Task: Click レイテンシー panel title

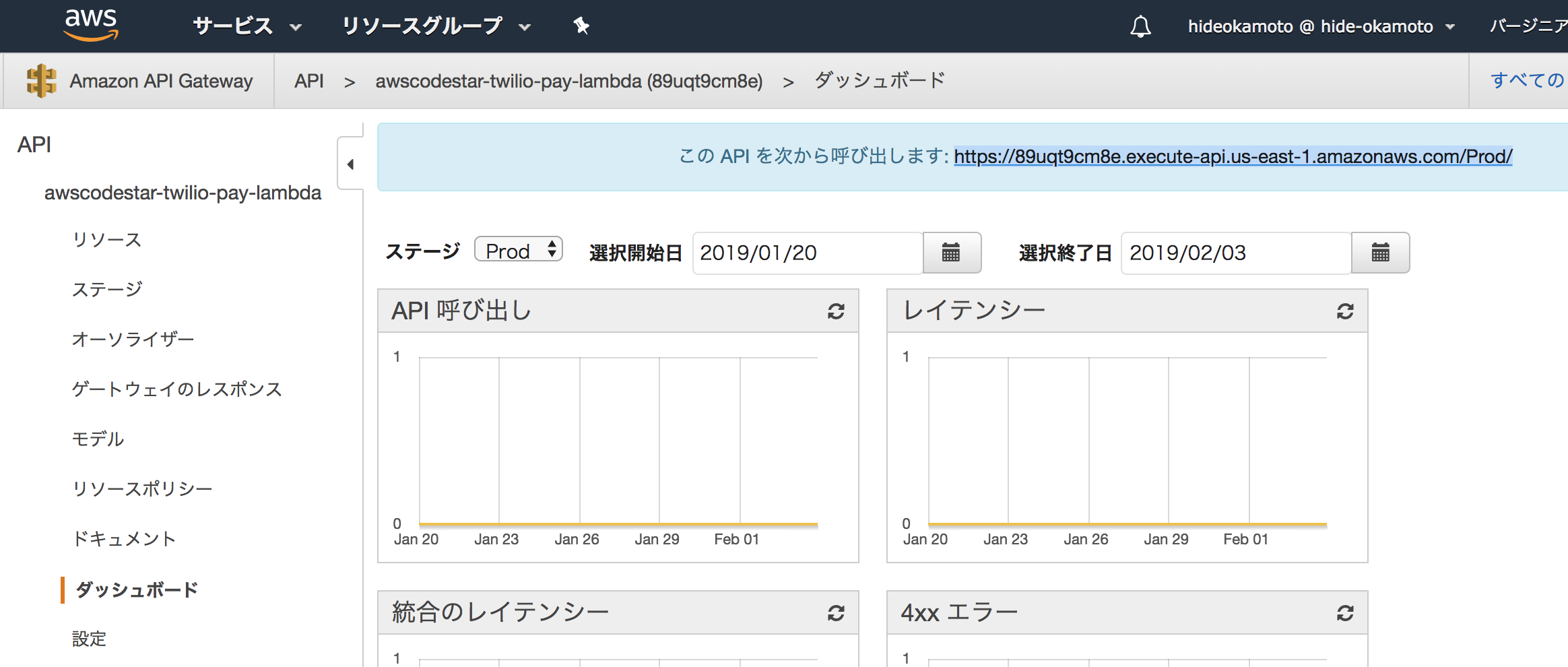Action: [973, 311]
